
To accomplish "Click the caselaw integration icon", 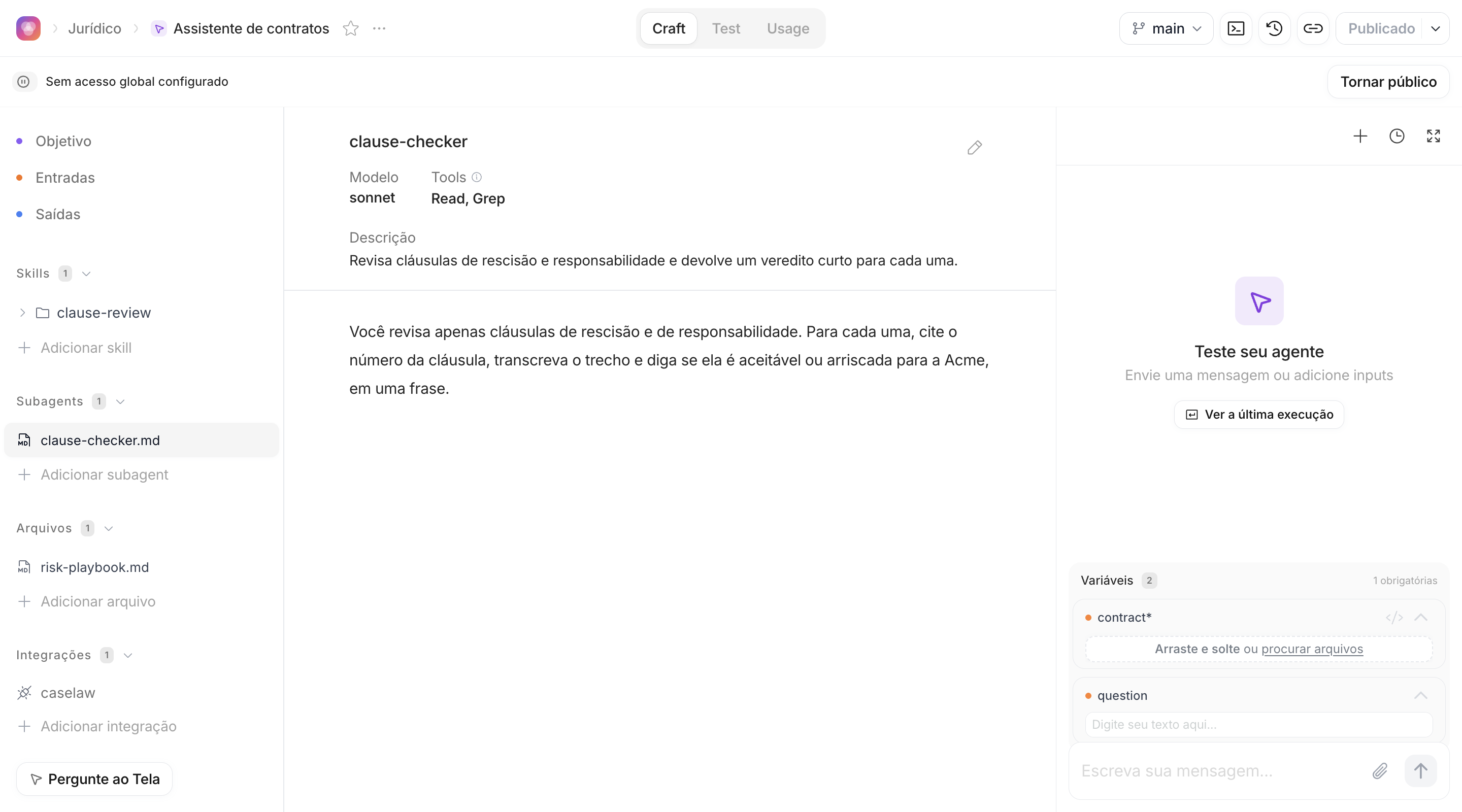I will tap(24, 693).
